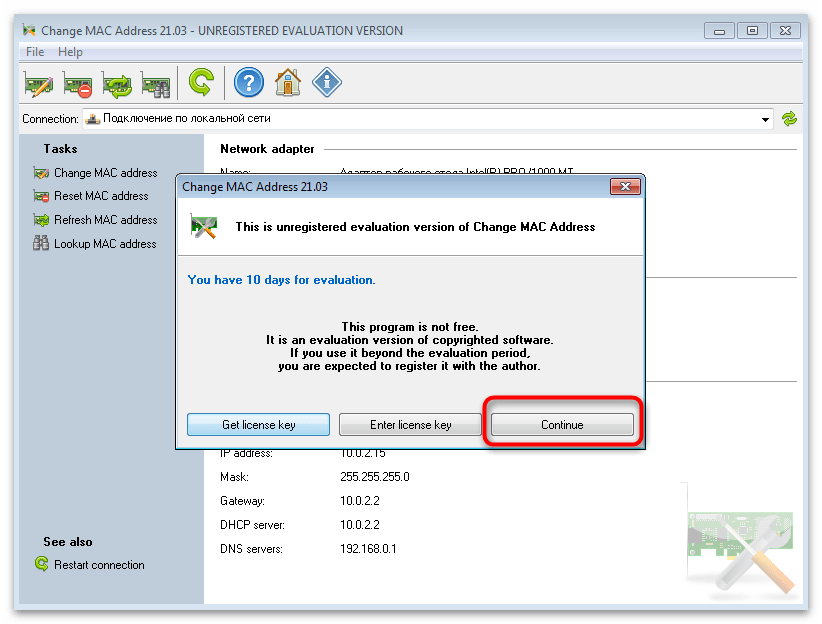Open the Connection dropdown list
This screenshot has height=624, width=822.
point(765,120)
